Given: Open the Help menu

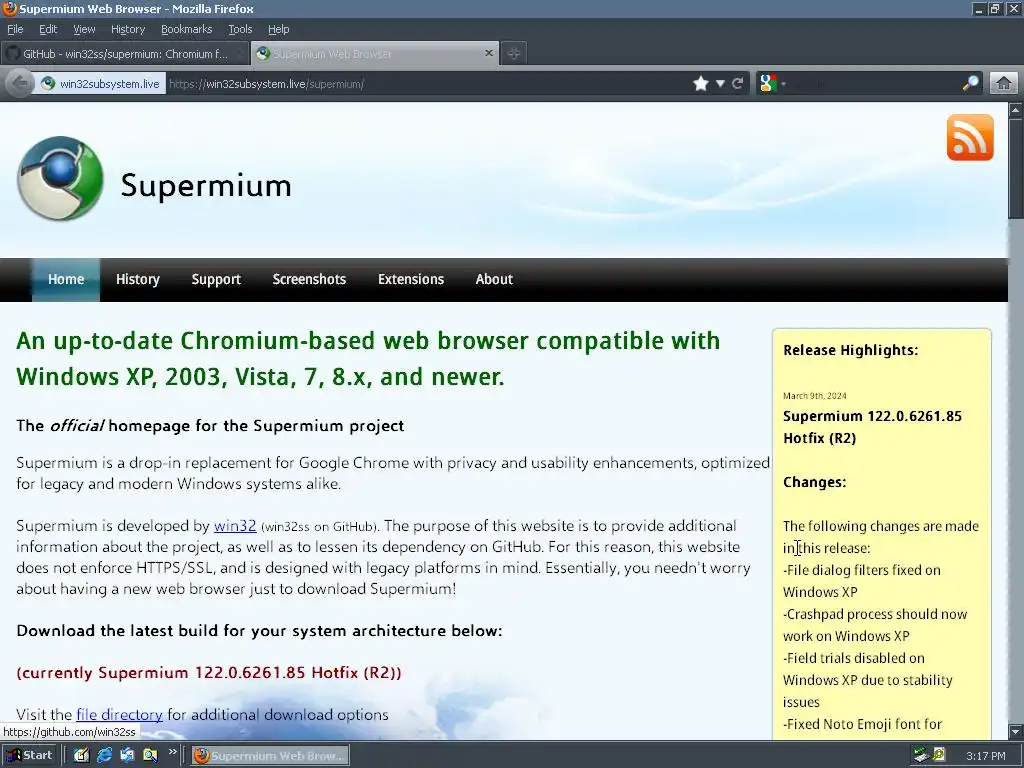Looking at the screenshot, I should point(279,29).
